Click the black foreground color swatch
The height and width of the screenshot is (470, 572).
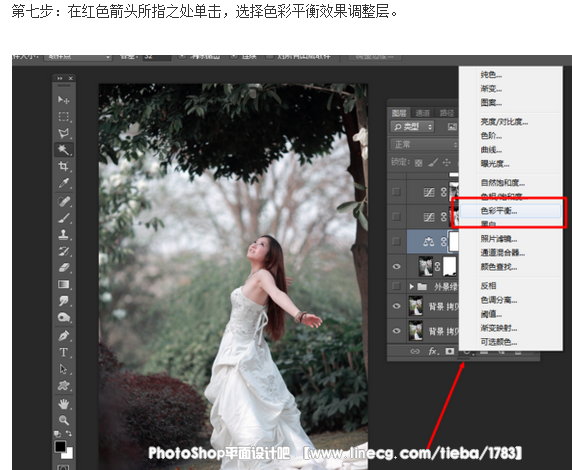coord(60,446)
